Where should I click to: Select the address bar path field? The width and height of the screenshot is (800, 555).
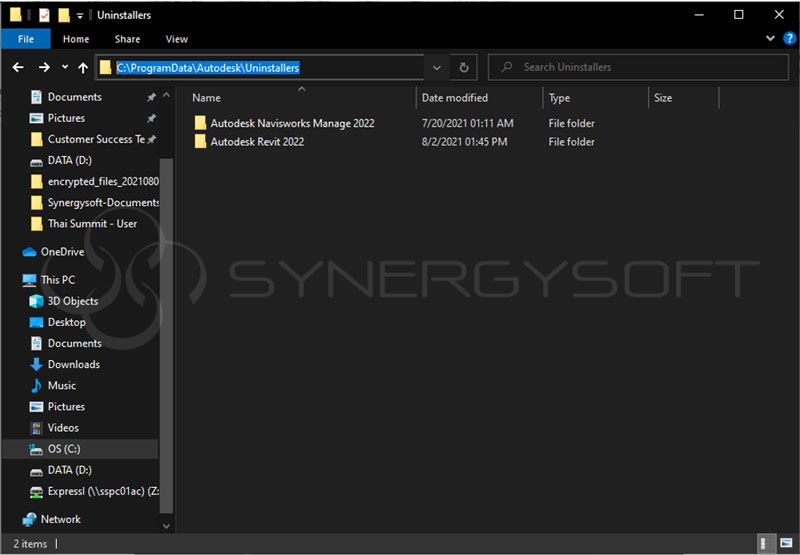tap(260, 67)
